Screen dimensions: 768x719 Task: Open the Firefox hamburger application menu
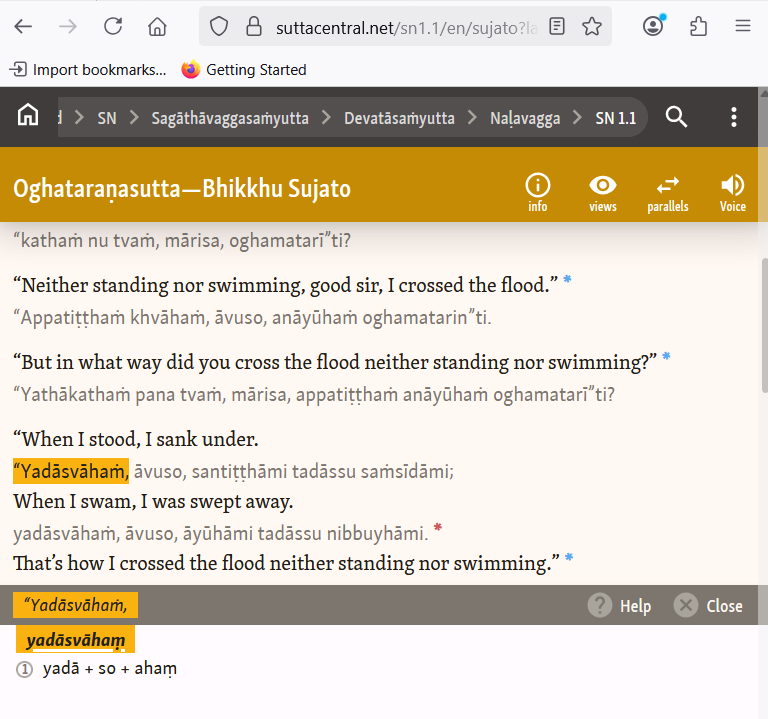tap(743, 27)
